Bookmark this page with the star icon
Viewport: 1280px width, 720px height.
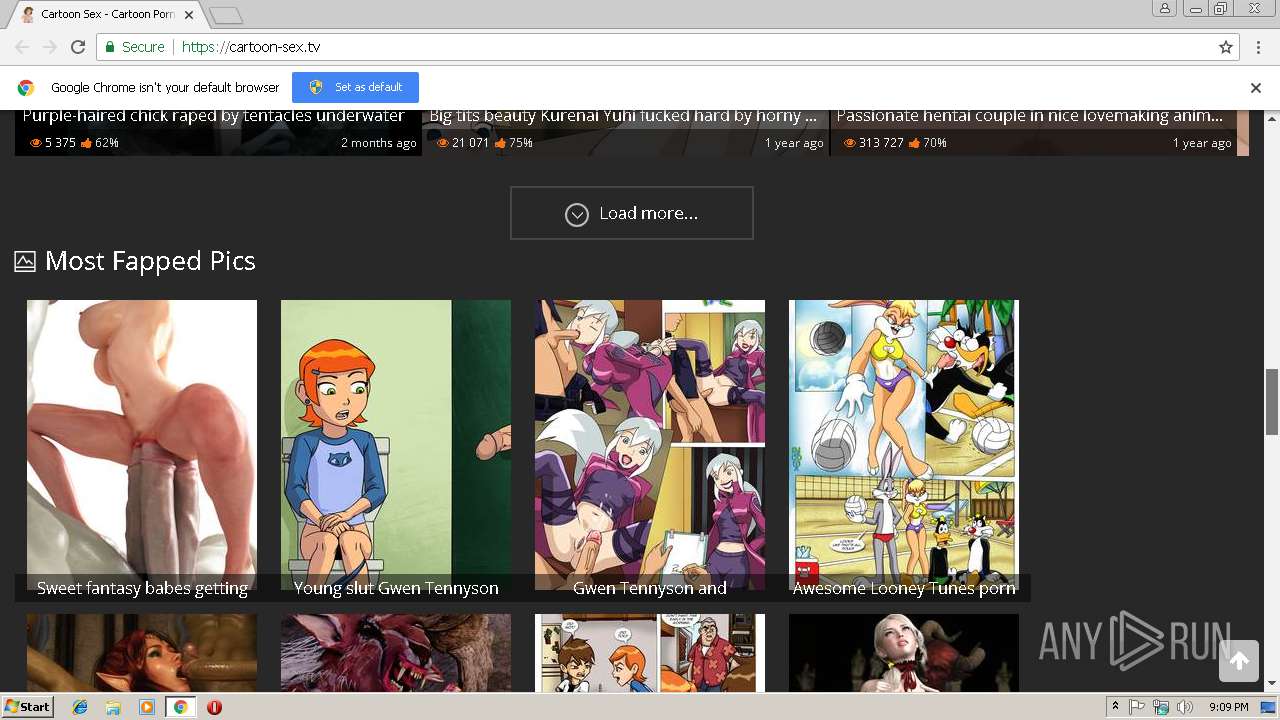(x=1226, y=47)
